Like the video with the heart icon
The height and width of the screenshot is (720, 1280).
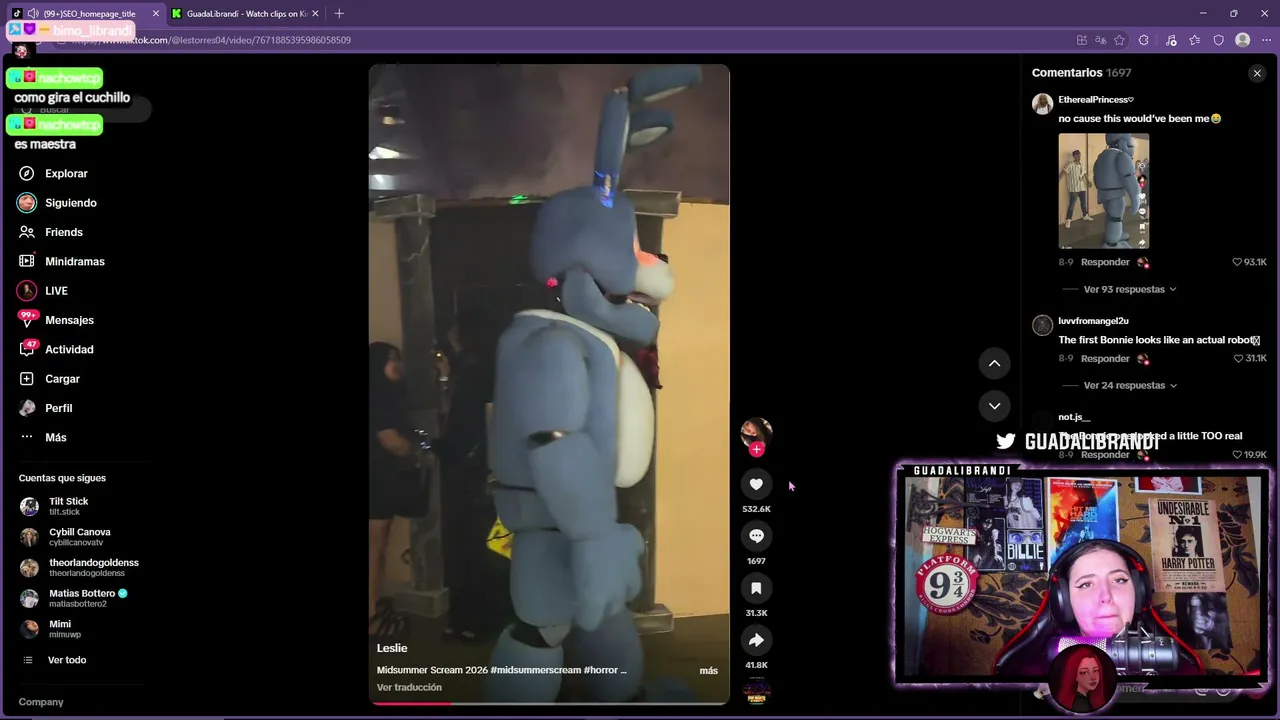click(756, 484)
